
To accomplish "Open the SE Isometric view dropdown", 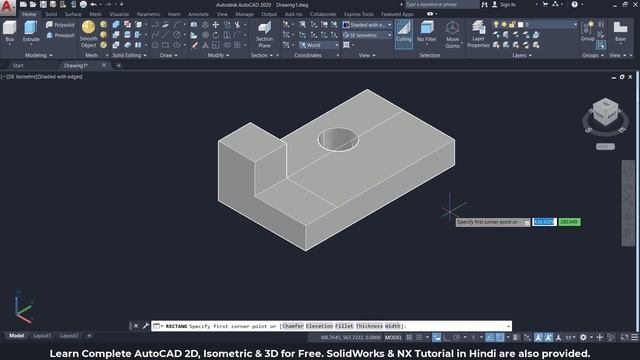I will [367, 36].
